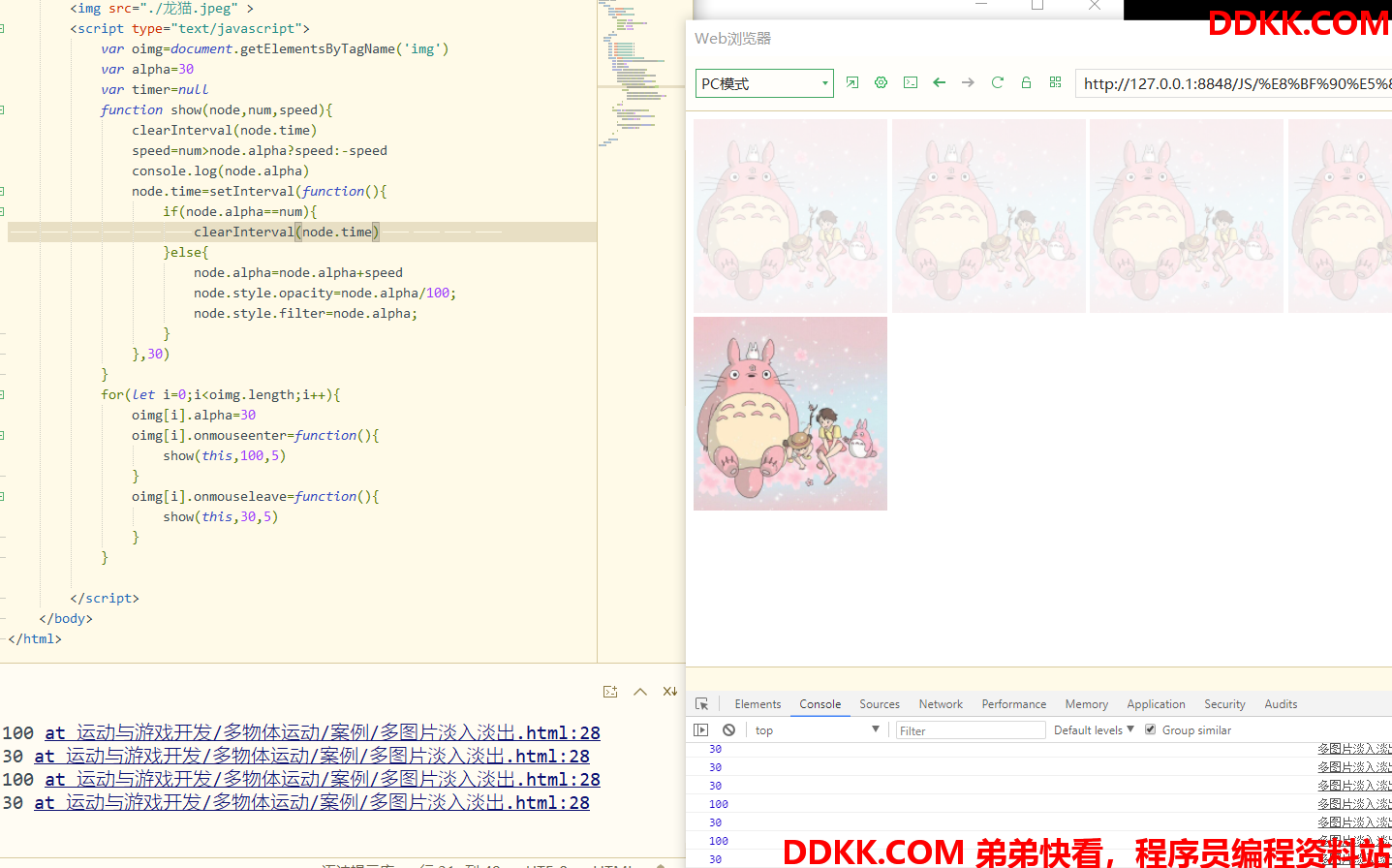
Task: Click the first faded Totoro image
Action: point(790,216)
